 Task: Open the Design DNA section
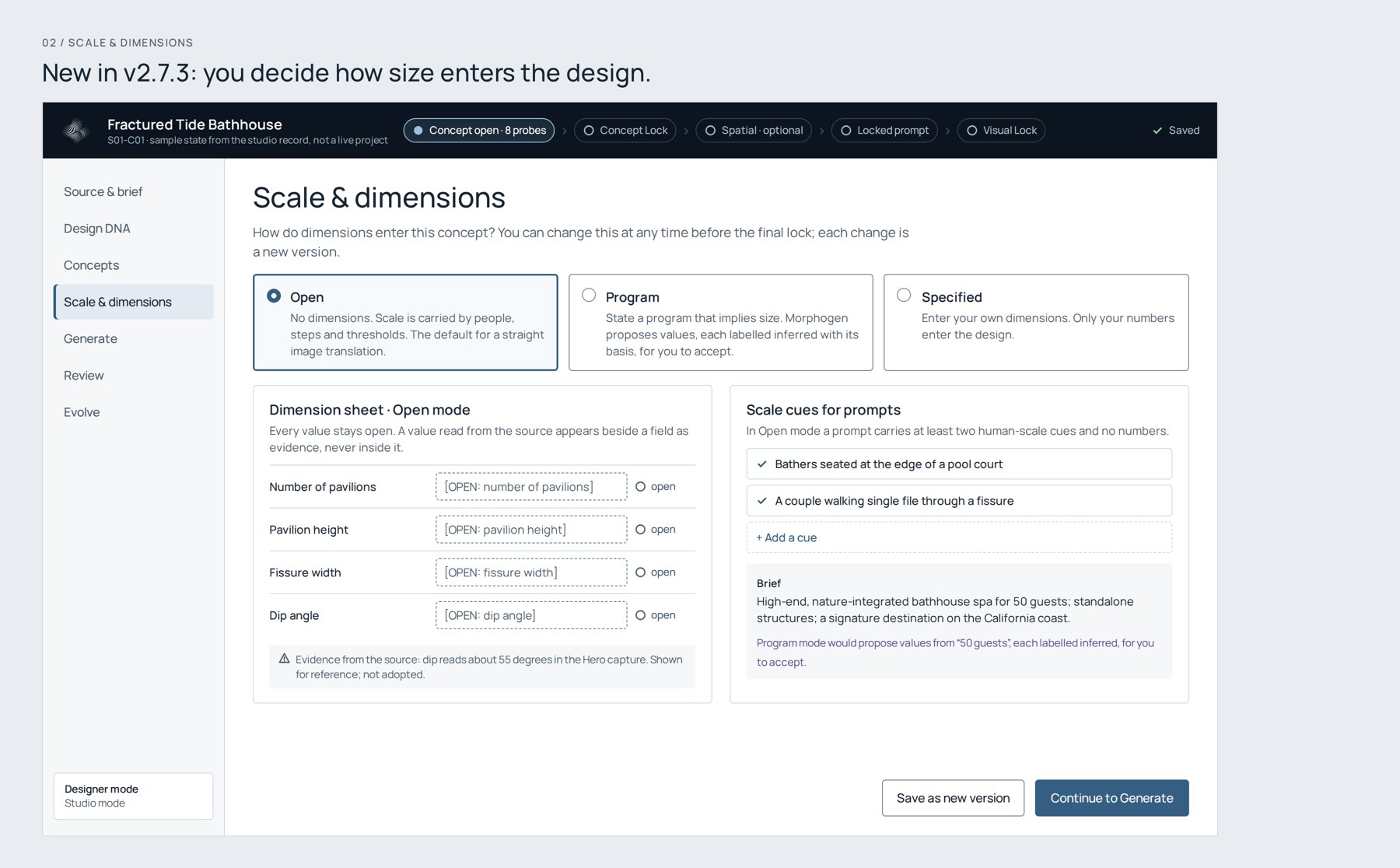[x=133, y=228]
